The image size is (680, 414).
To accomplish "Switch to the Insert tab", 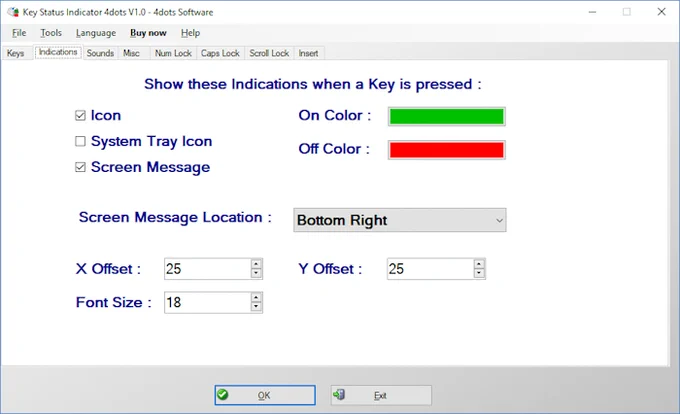I will click(308, 53).
